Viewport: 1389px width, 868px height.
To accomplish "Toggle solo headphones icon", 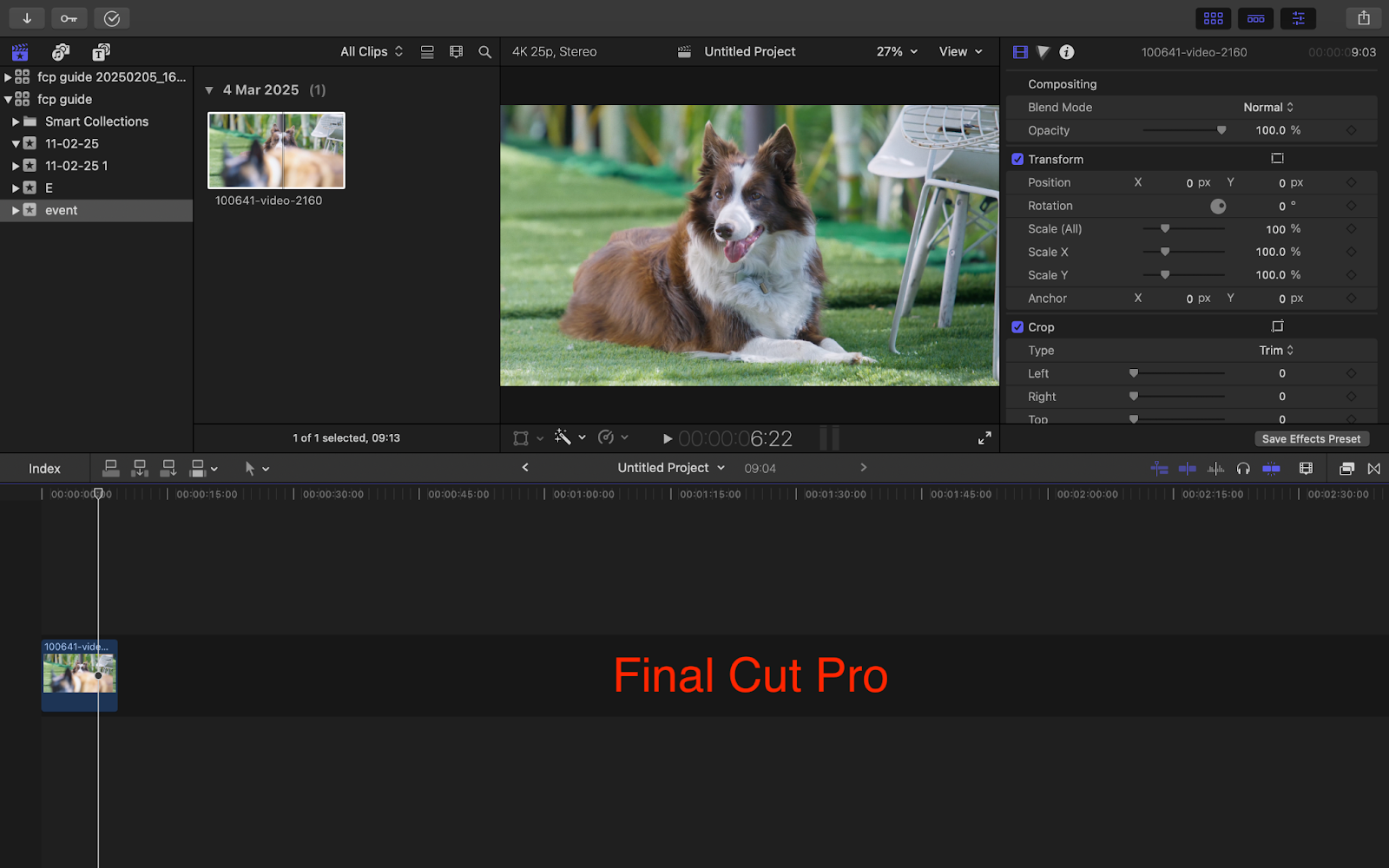I will point(1243,469).
